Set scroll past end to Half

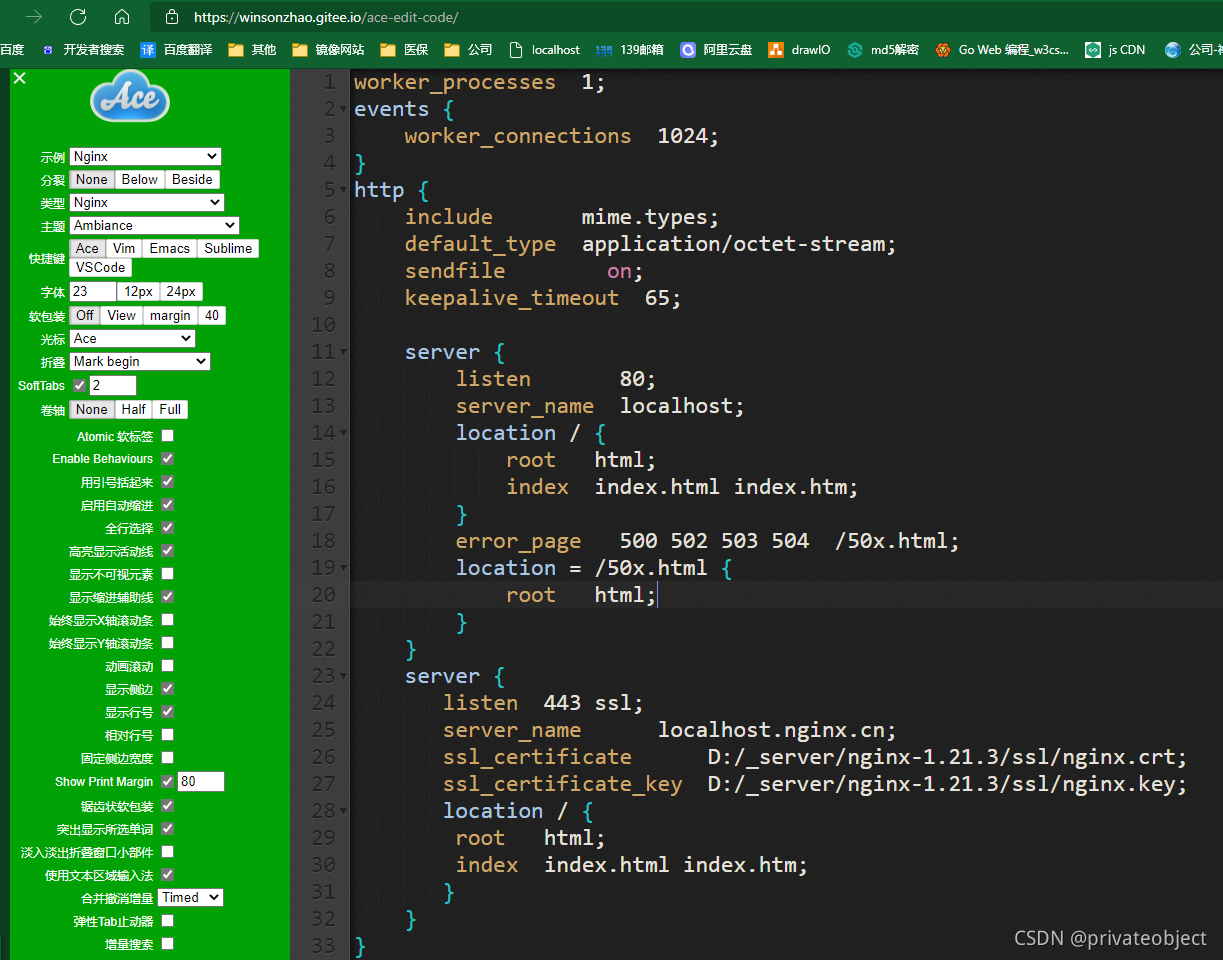coord(134,409)
